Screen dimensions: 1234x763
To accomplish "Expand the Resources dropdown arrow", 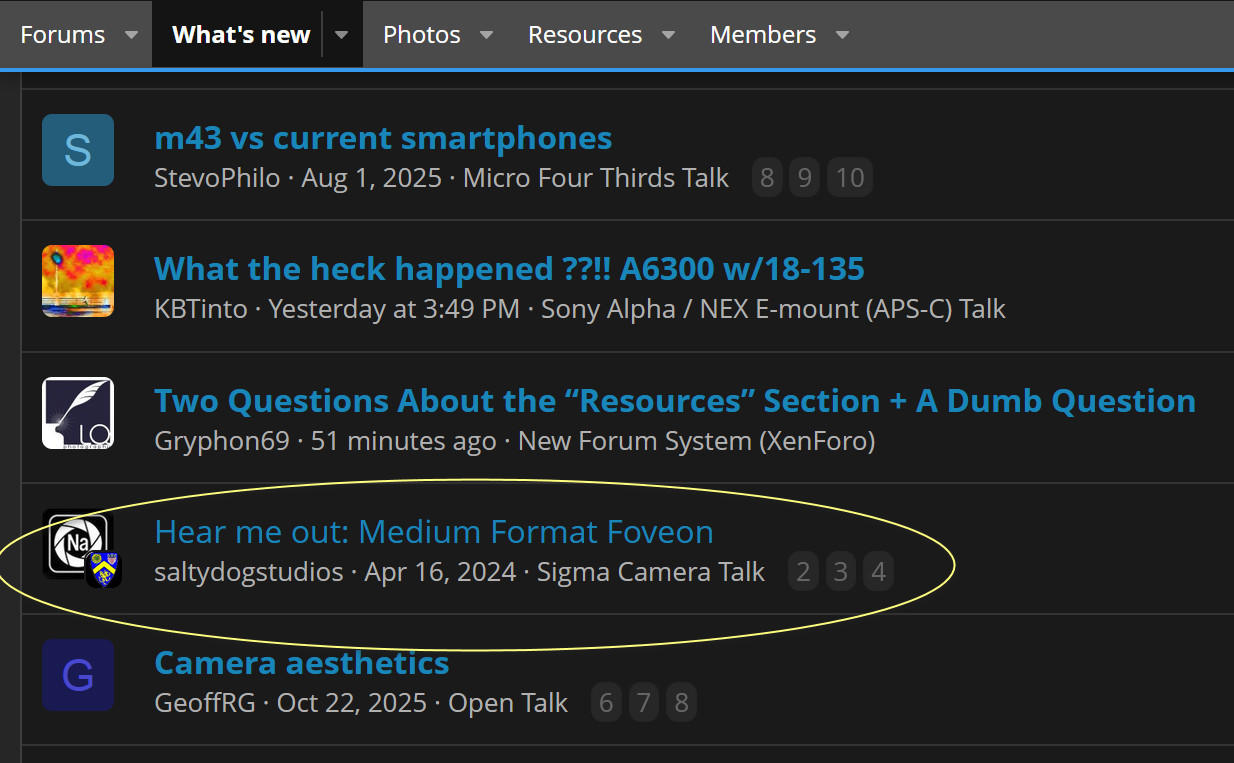I will 668,35.
